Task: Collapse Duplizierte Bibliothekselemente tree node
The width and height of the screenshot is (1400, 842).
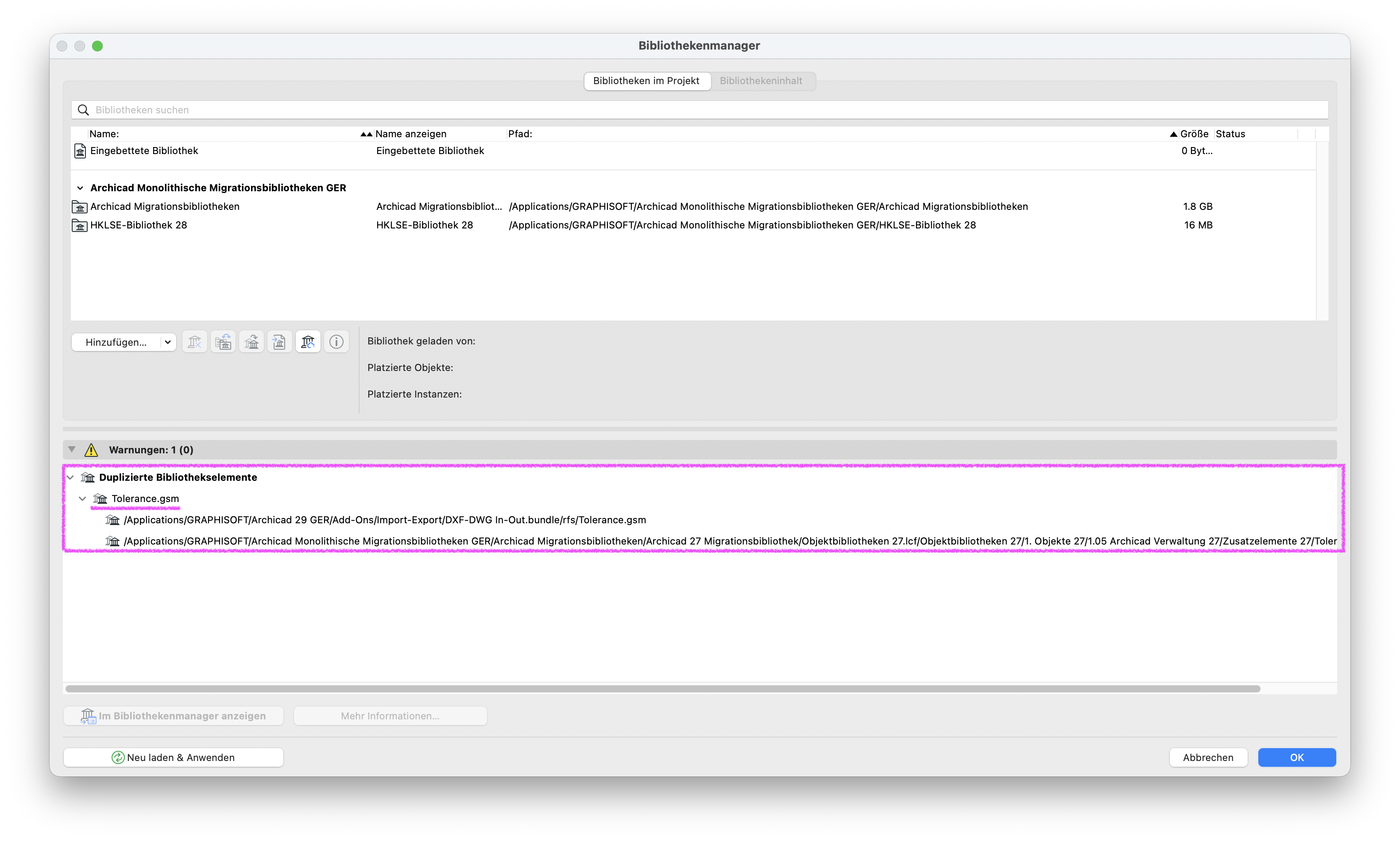Action: [70, 477]
